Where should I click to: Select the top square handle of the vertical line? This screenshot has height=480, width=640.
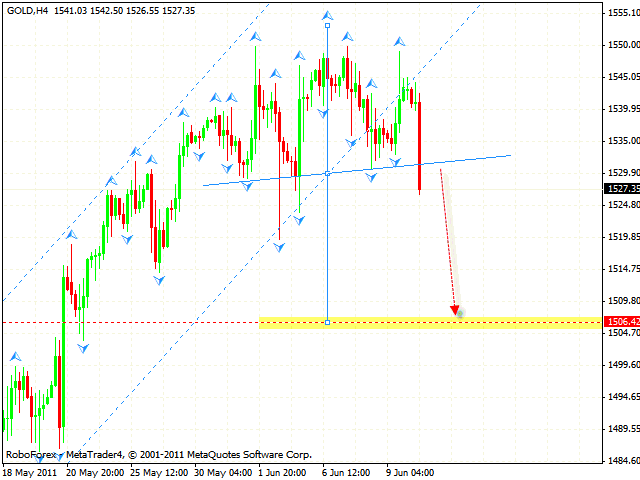(328, 25)
